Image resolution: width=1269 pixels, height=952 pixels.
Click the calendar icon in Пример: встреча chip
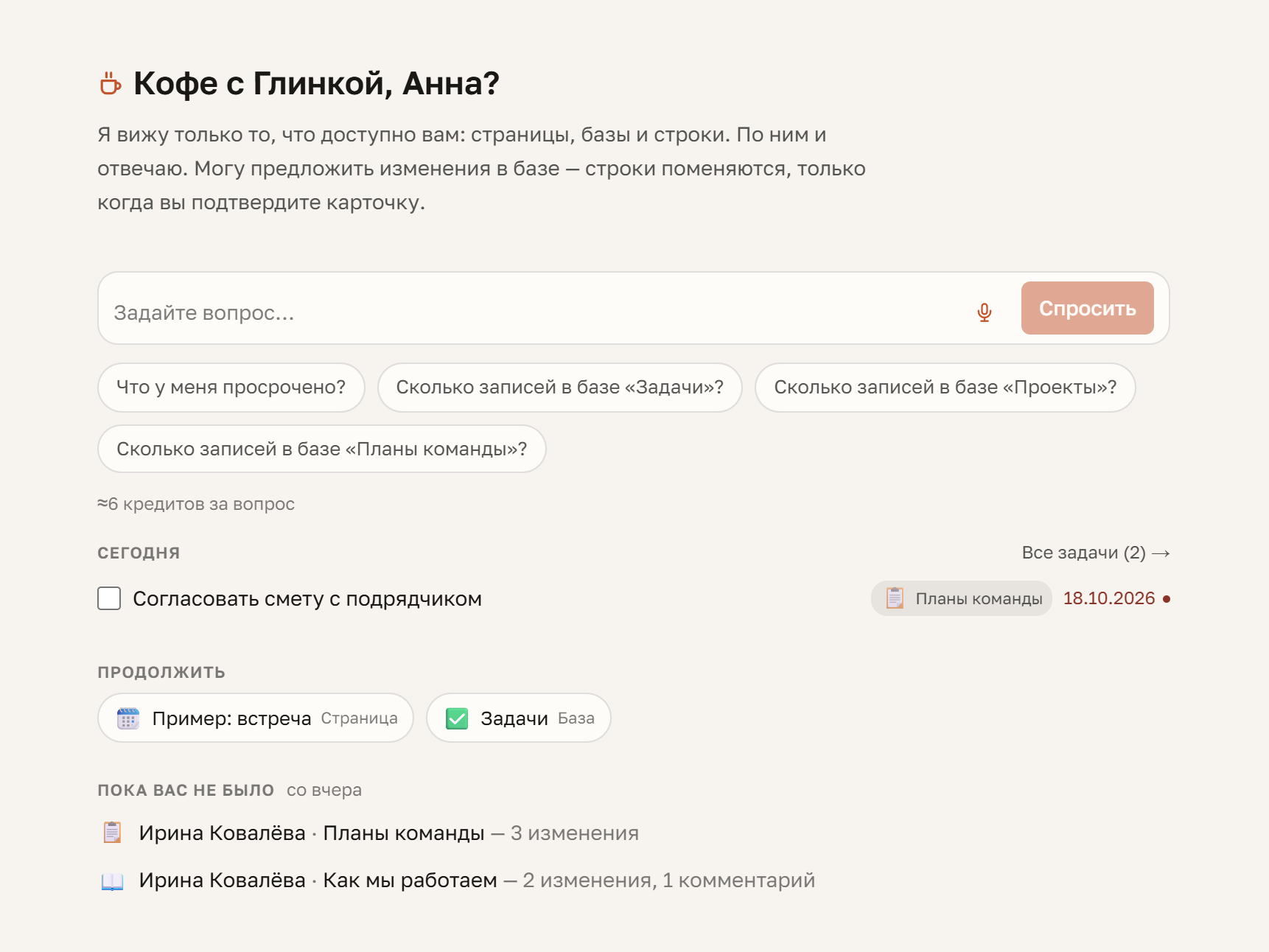click(x=128, y=718)
